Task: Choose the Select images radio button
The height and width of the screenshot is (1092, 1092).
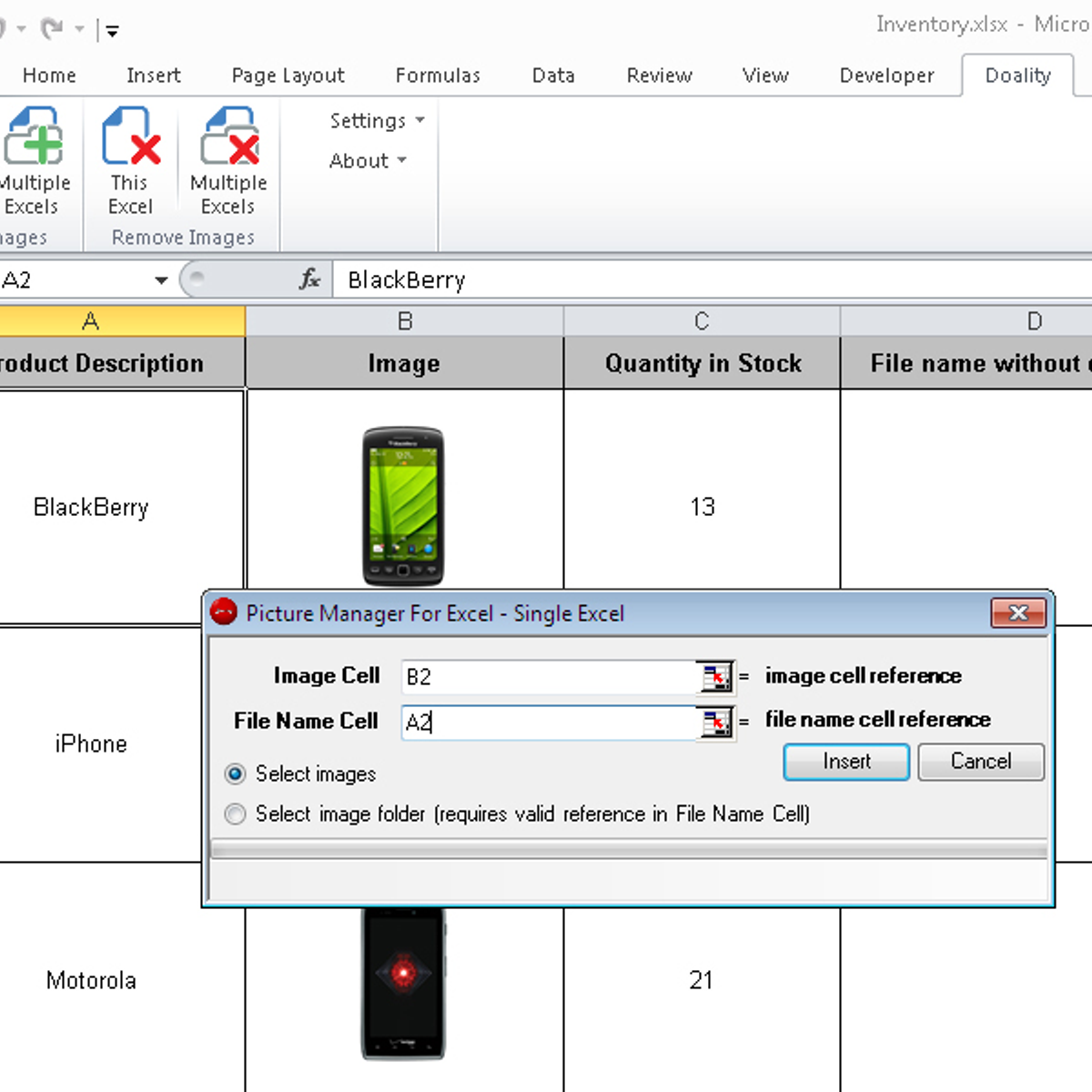Action: click(x=235, y=774)
